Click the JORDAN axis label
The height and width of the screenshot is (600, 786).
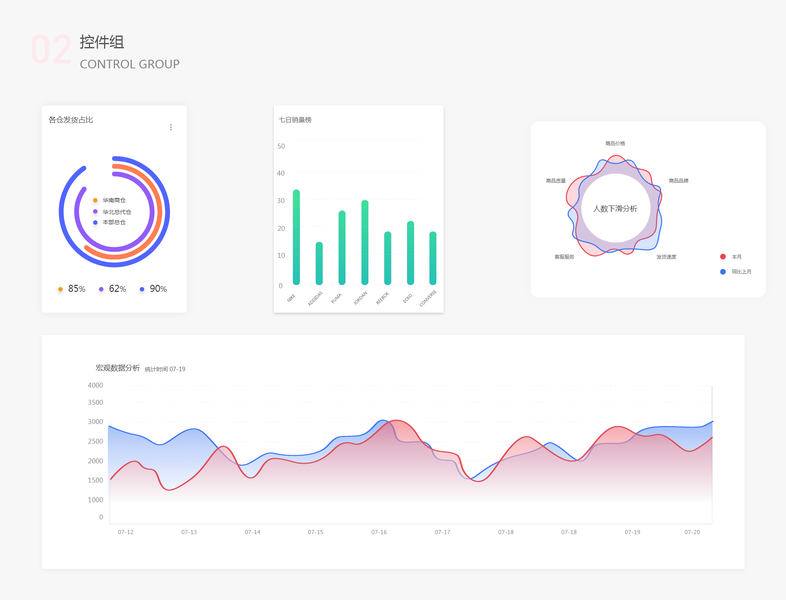point(360,298)
